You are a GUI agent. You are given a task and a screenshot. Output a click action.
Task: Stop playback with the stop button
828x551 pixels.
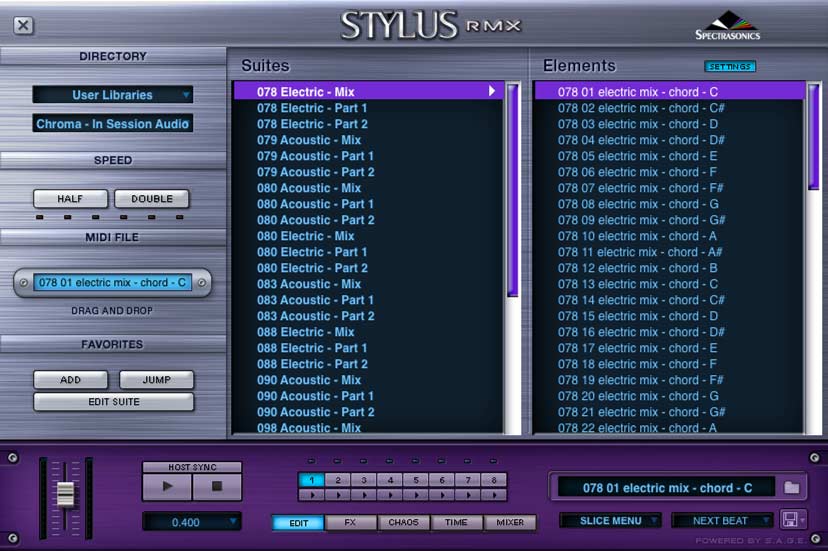pos(217,487)
